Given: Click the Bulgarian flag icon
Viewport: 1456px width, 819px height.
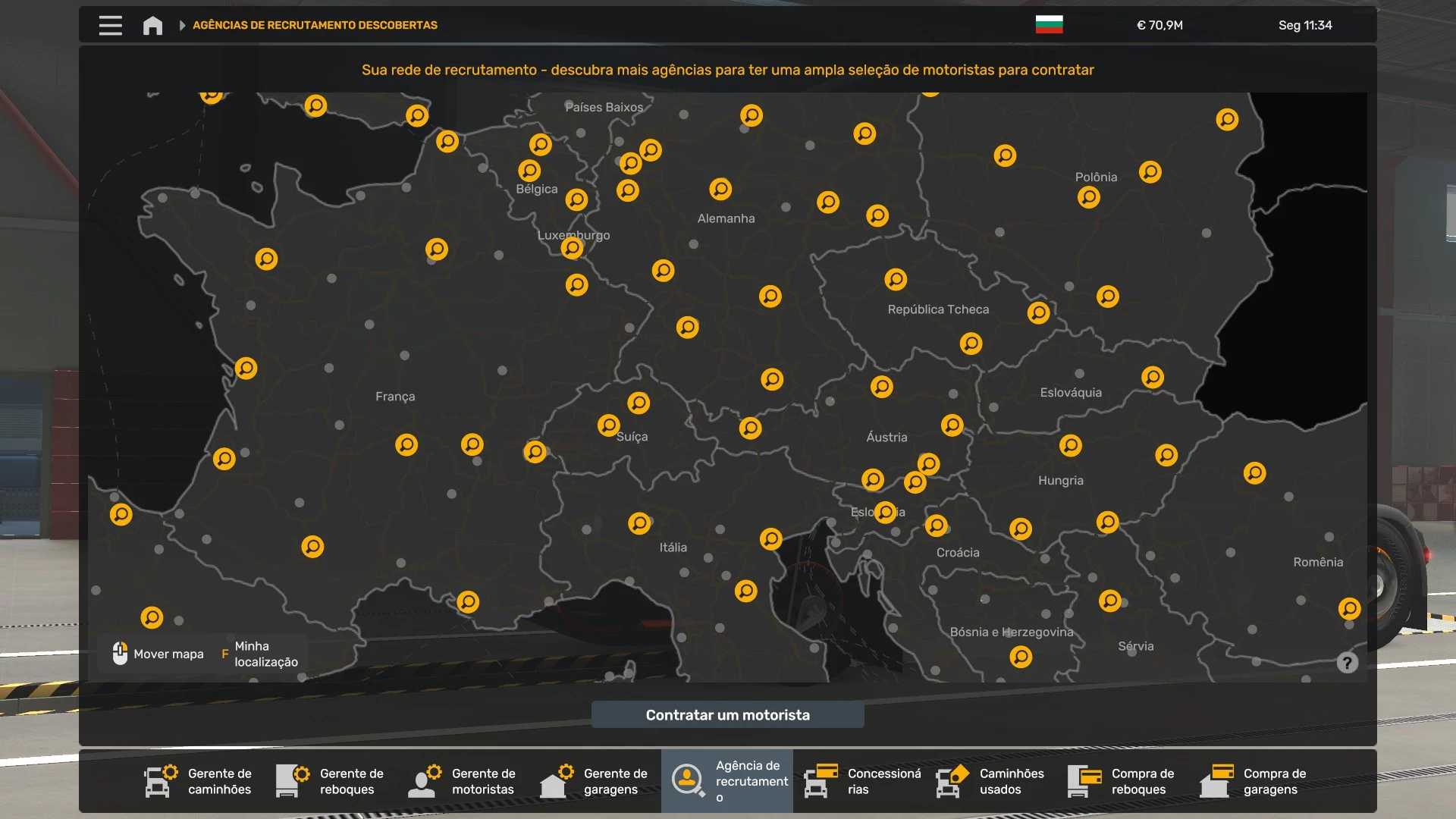Looking at the screenshot, I should (x=1049, y=25).
